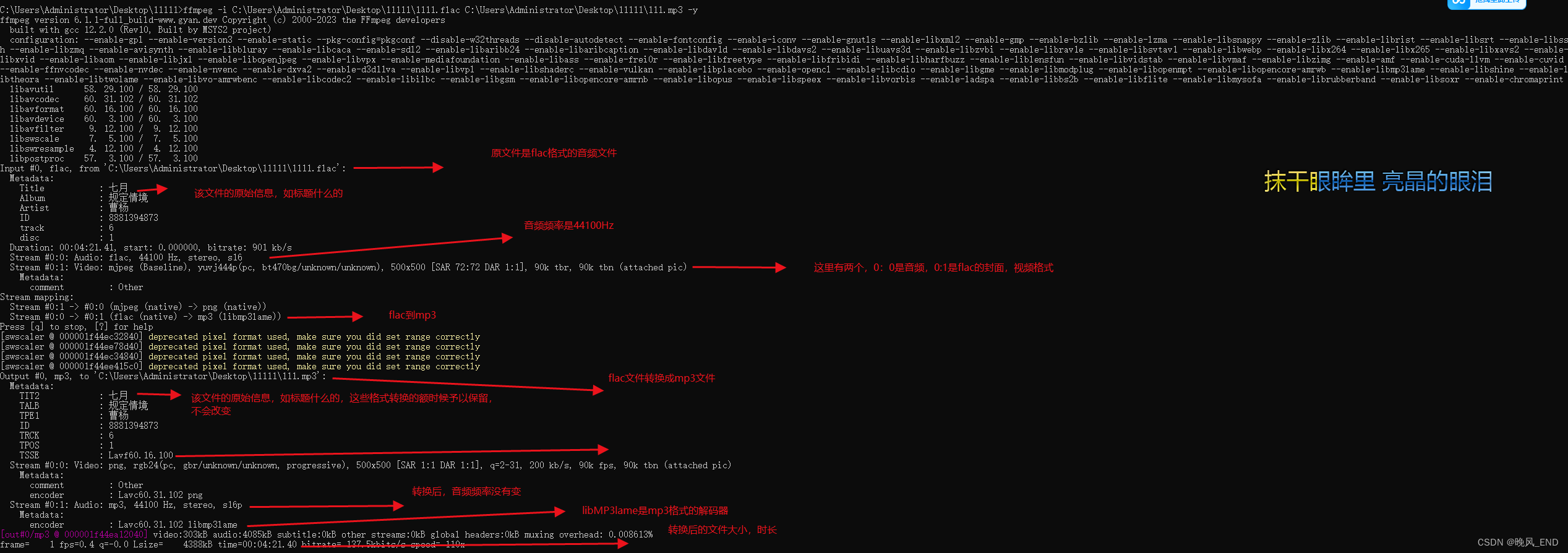Click the 'libswresample' version row
The width and height of the screenshot is (1568, 553).
[x=104, y=148]
